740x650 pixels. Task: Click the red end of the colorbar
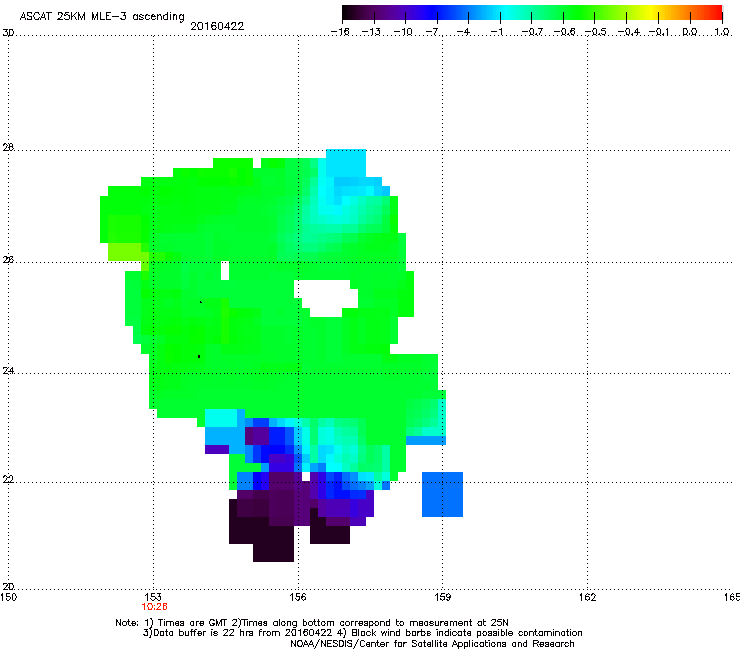click(x=716, y=13)
